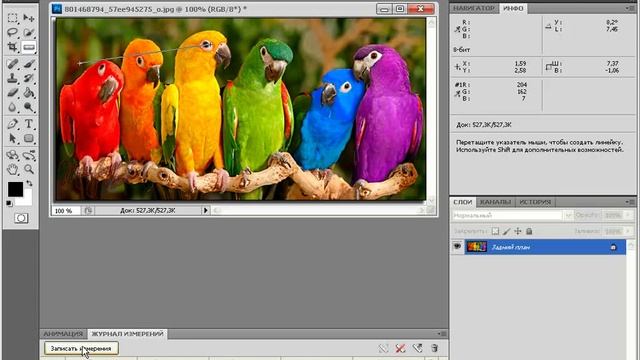Select the Rectangular Marquee tool
This screenshot has width=640, height=360.
(13, 18)
